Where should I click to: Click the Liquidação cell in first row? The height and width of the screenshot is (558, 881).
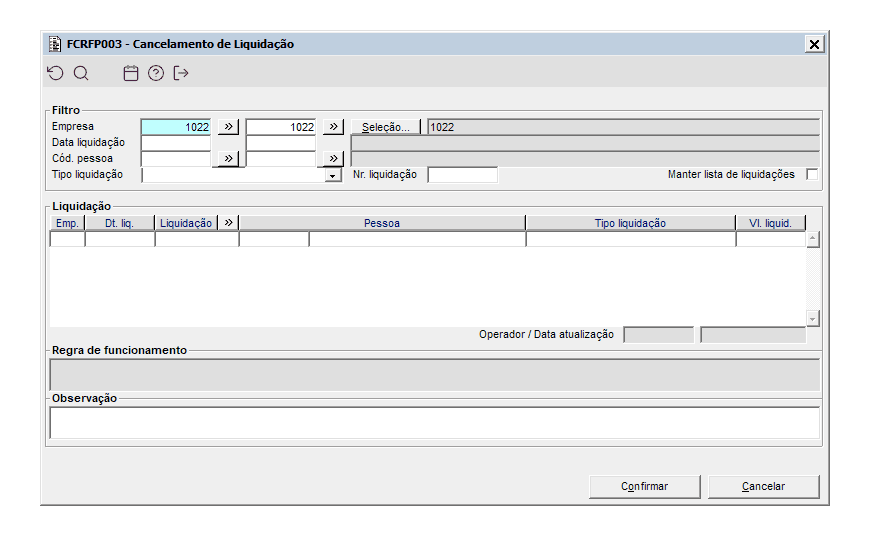click(x=197, y=239)
